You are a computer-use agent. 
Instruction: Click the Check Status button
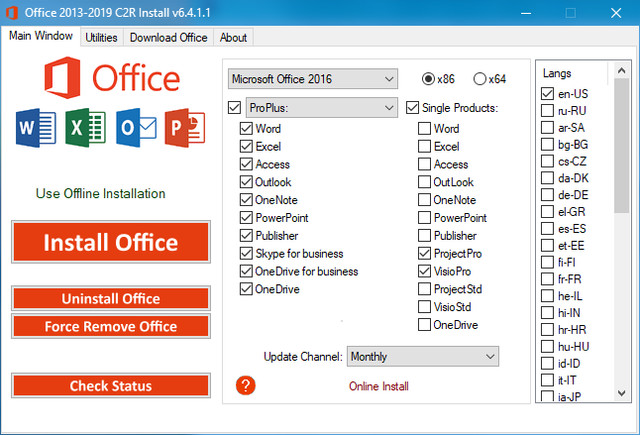111,386
